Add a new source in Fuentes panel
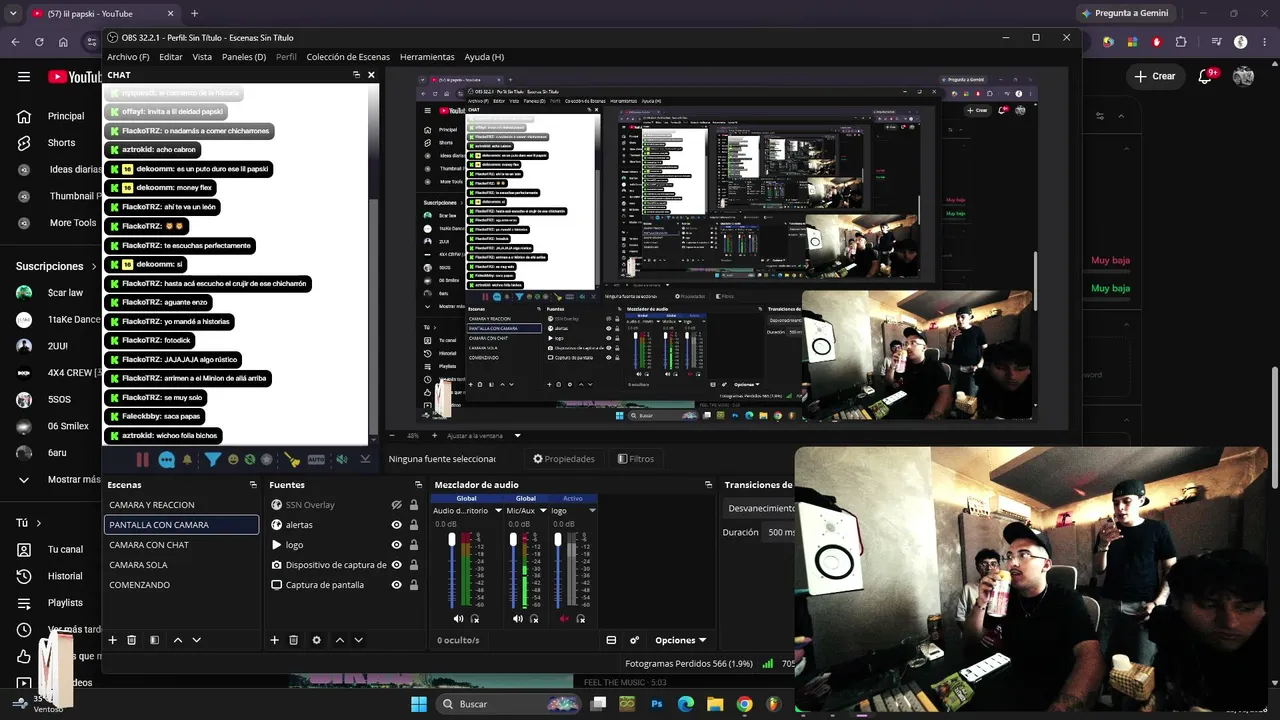Image resolution: width=1280 pixels, height=720 pixels. [274, 640]
